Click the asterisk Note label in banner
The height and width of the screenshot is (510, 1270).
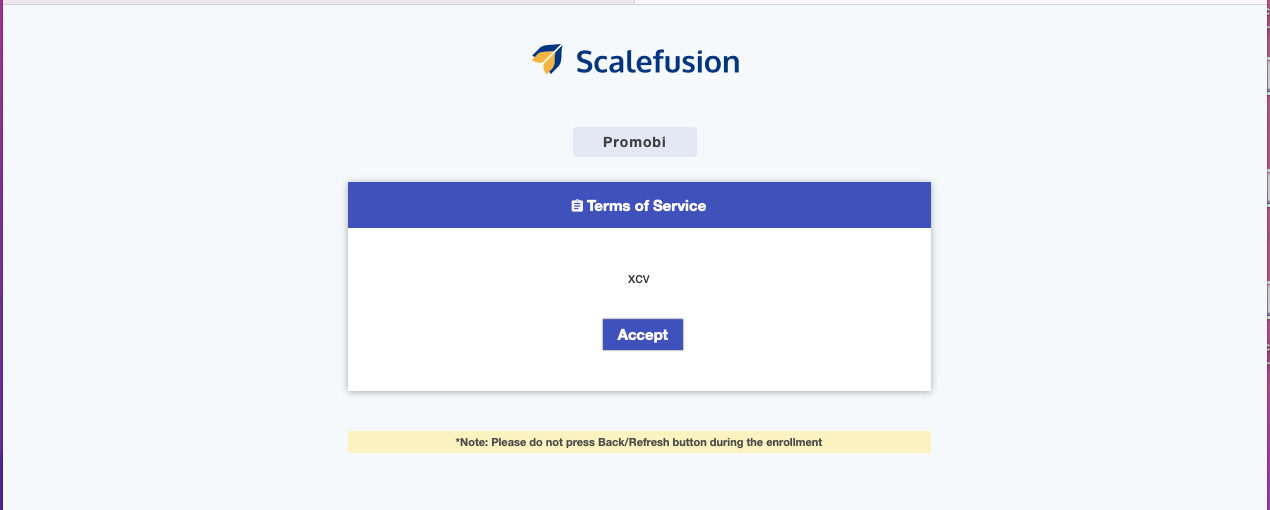click(x=472, y=442)
